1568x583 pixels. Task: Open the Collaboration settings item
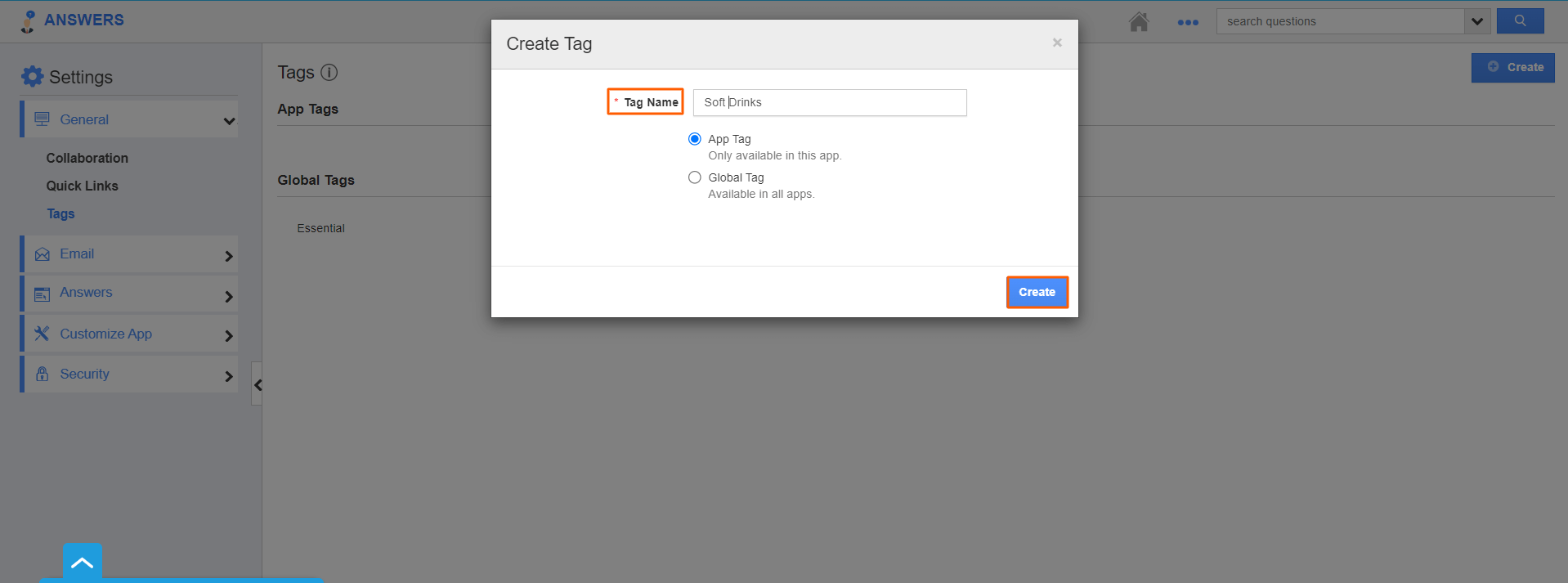(x=87, y=158)
